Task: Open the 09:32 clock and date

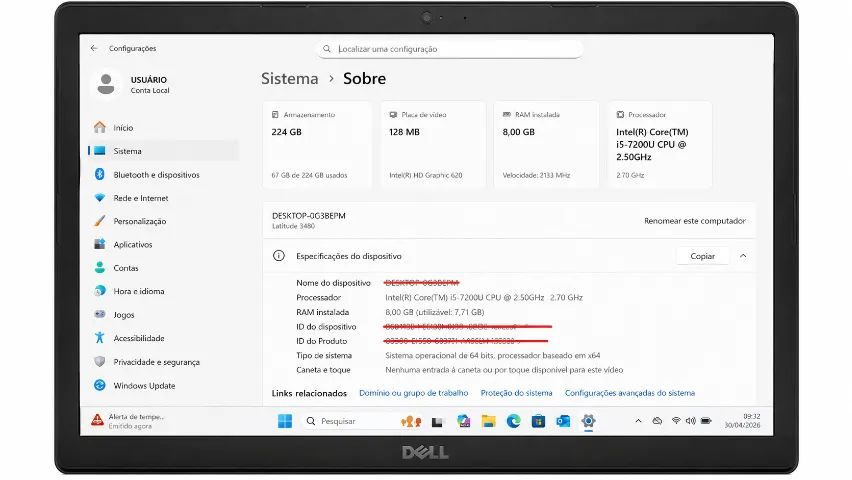Action: pyautogui.click(x=742, y=421)
